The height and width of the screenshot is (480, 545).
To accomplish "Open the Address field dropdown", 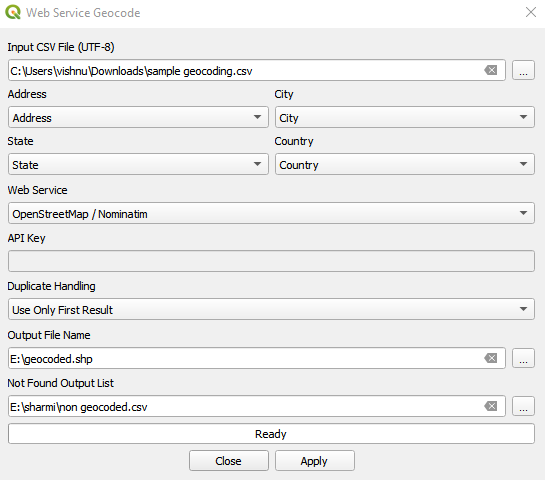I will (138, 117).
